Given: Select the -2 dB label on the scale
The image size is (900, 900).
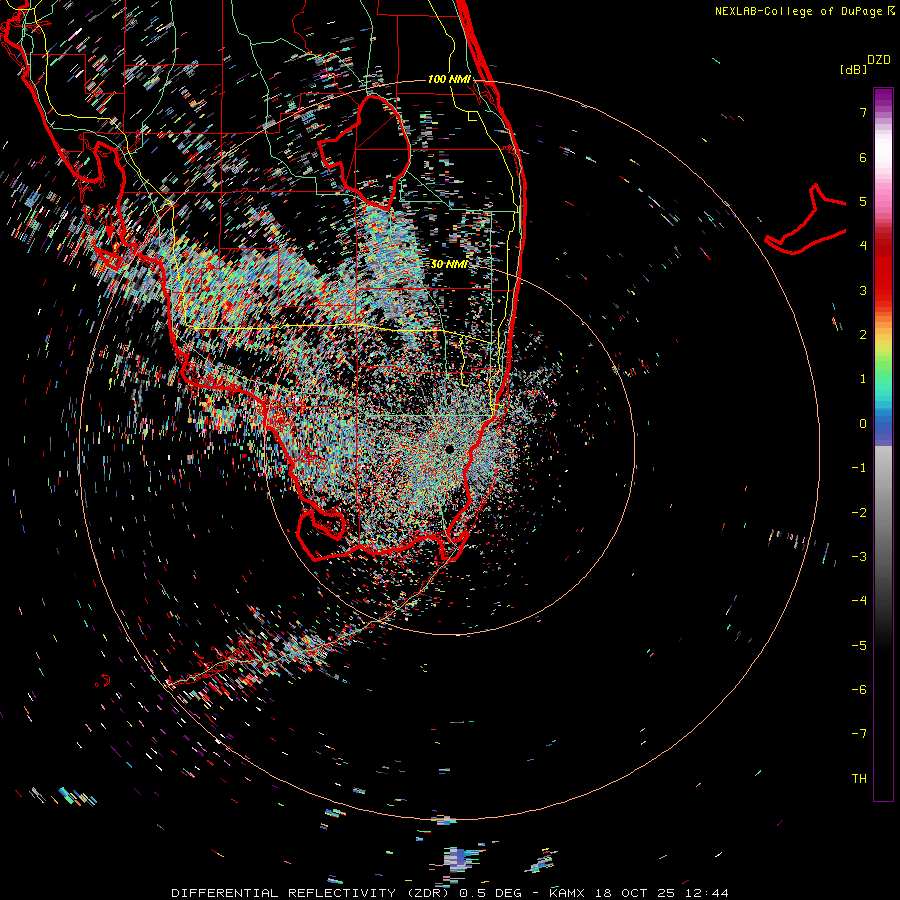Looking at the screenshot, I should pyautogui.click(x=859, y=512).
